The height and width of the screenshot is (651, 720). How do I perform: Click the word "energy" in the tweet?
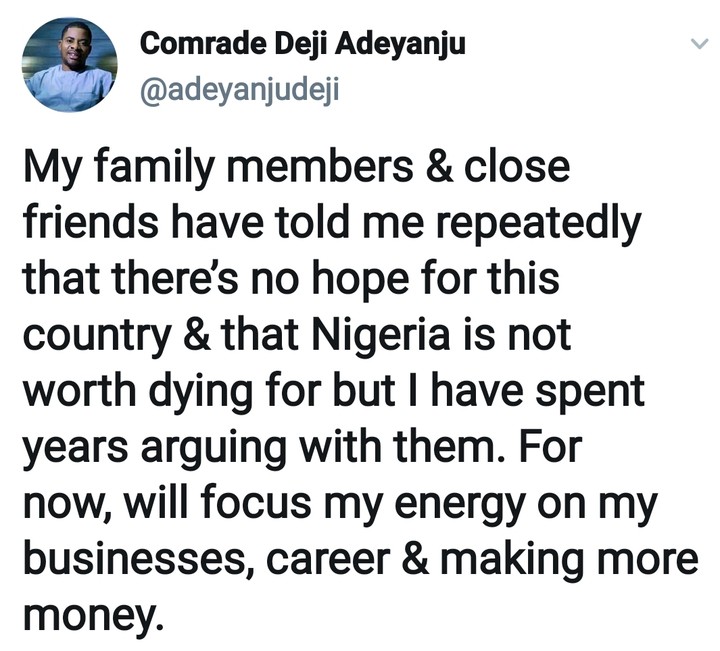(x=456, y=503)
